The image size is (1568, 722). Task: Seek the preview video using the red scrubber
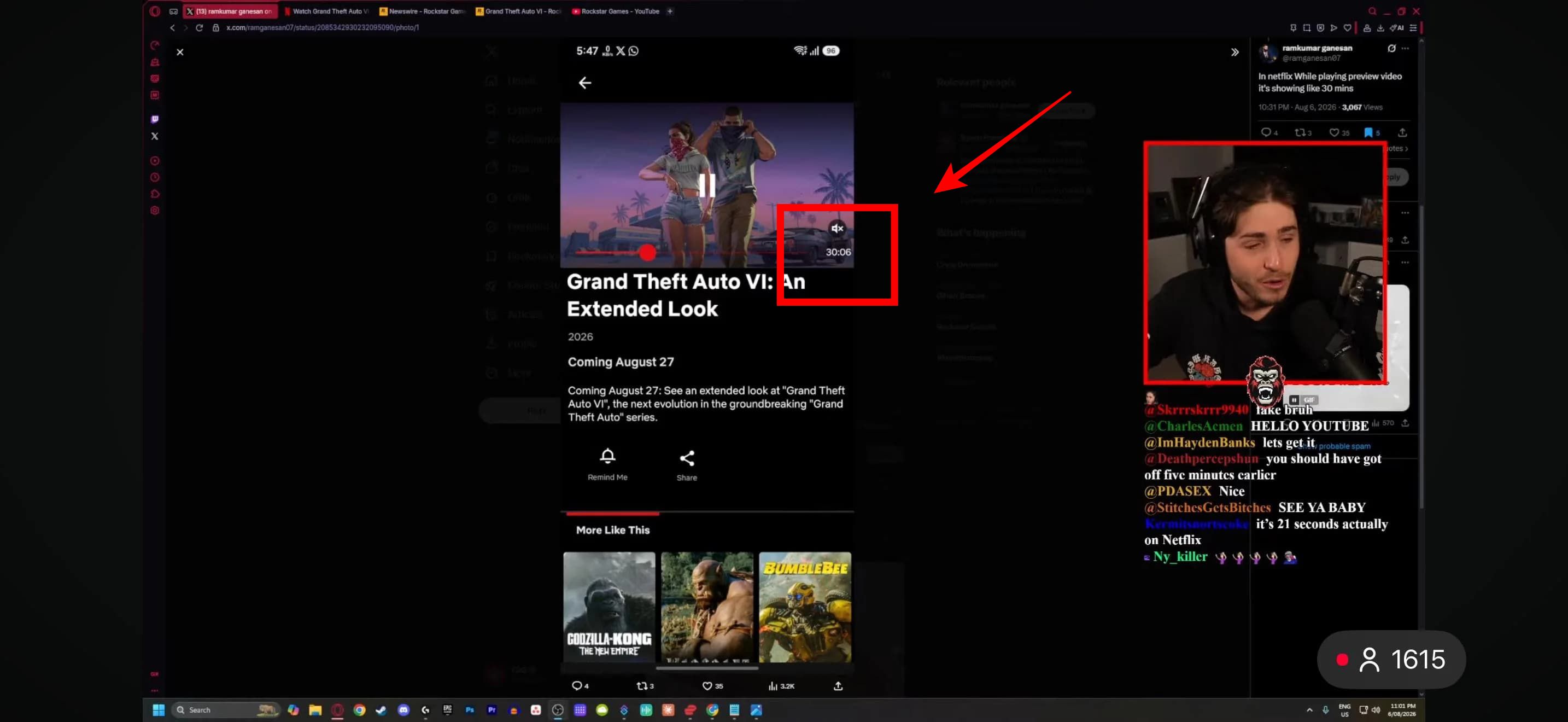point(647,252)
